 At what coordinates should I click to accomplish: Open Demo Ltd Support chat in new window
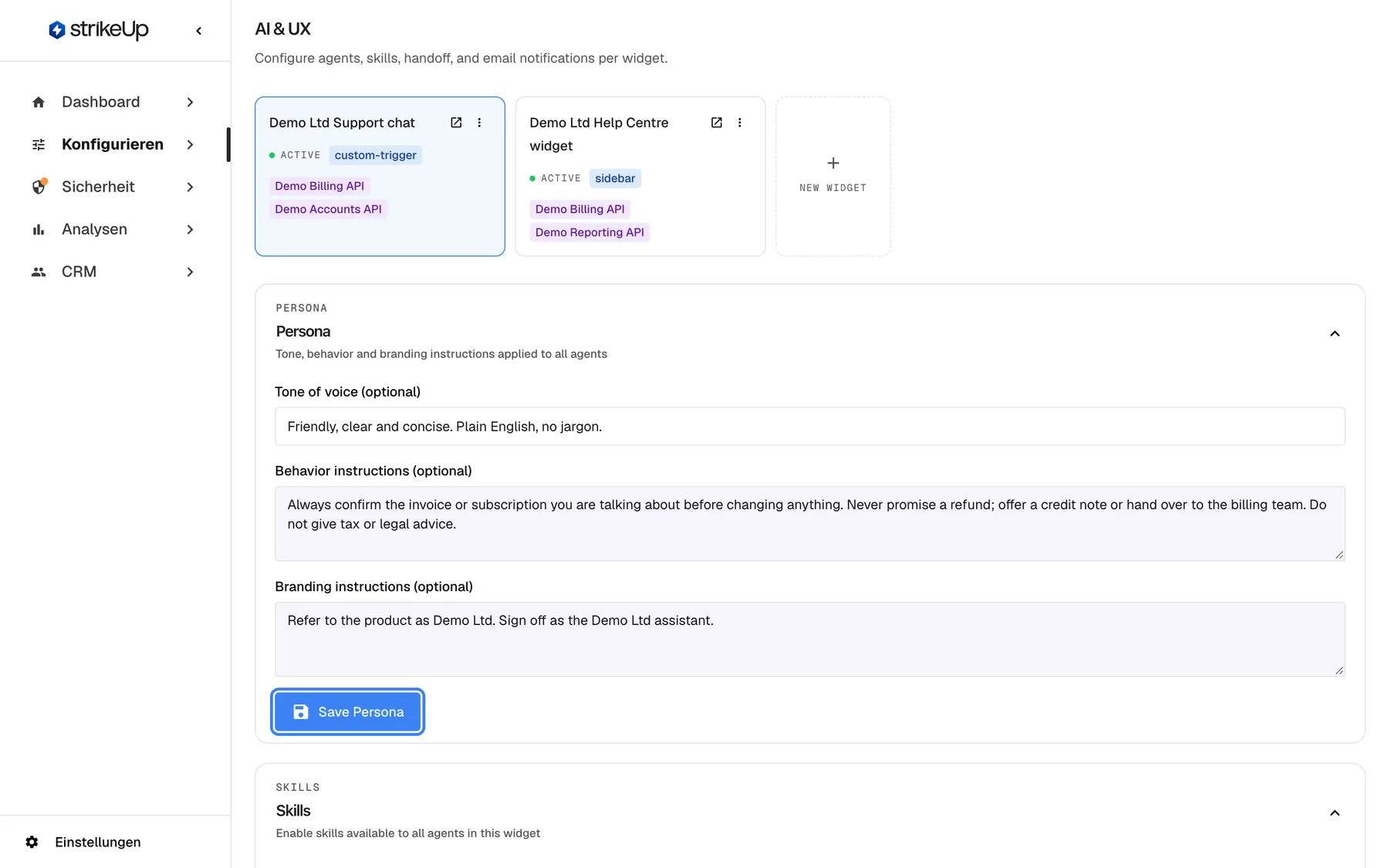click(x=456, y=123)
